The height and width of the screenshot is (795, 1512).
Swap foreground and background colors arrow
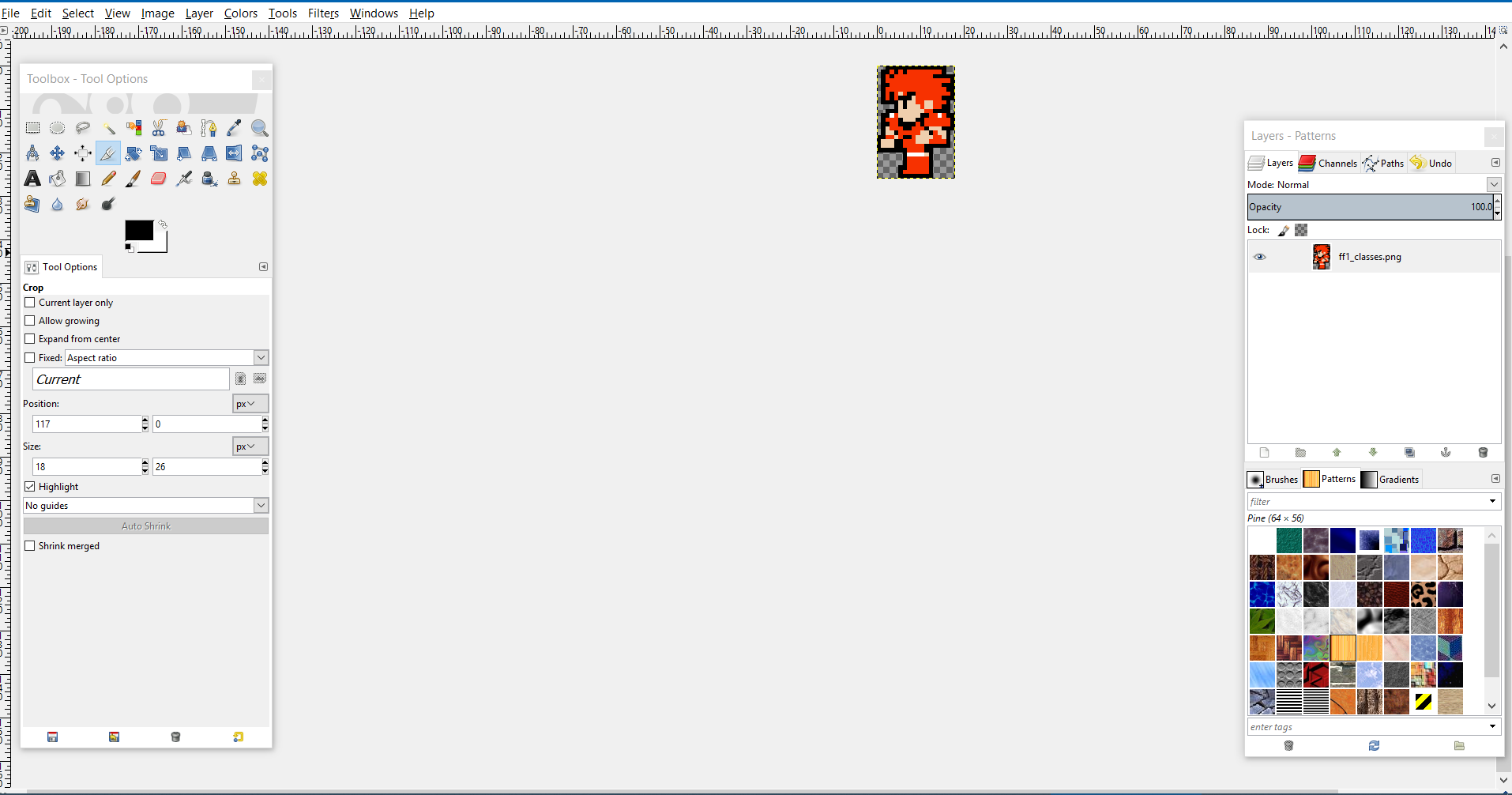[x=163, y=224]
